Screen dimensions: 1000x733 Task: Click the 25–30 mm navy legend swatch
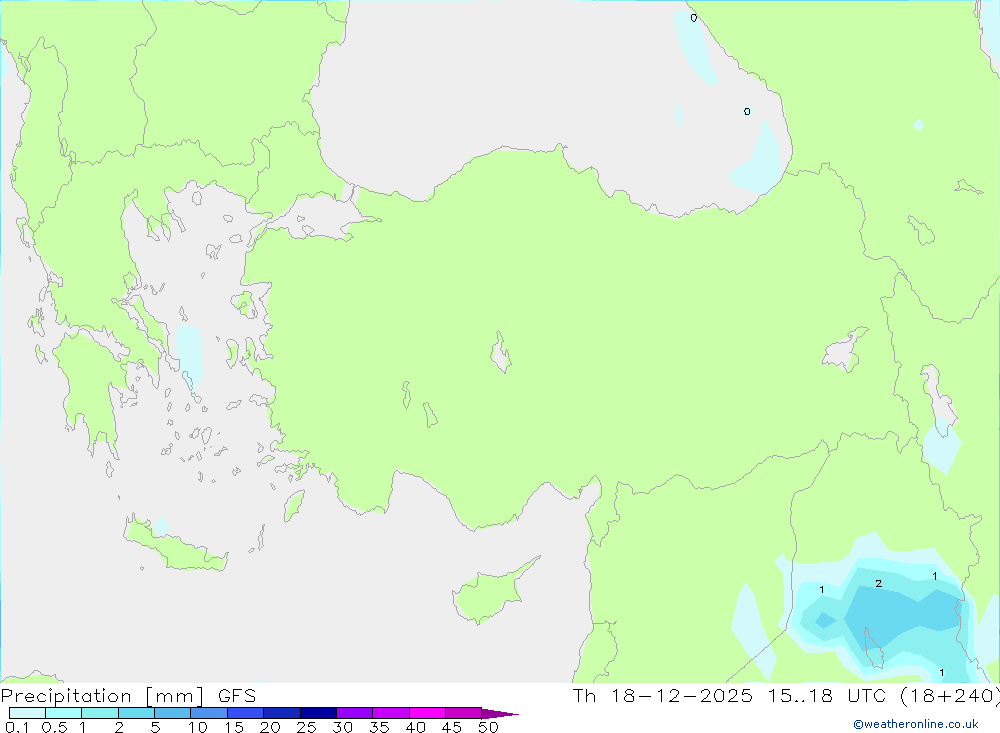(318, 713)
